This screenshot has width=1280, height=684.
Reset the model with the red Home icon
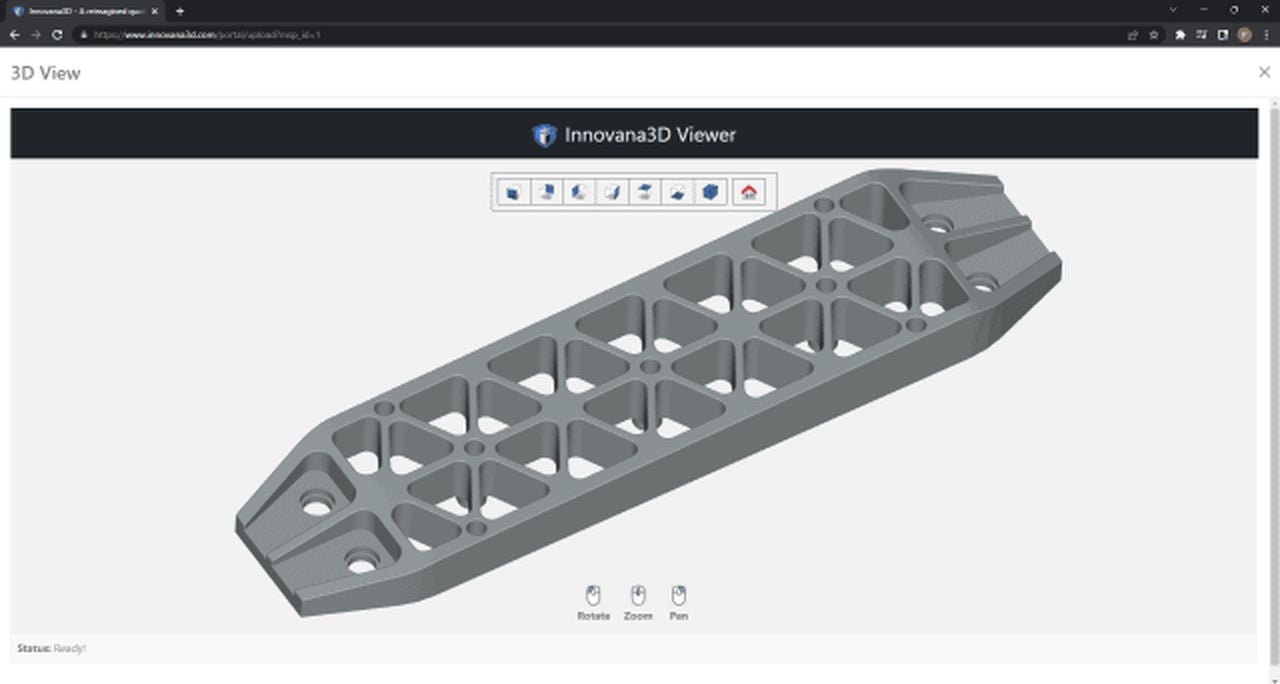point(749,192)
